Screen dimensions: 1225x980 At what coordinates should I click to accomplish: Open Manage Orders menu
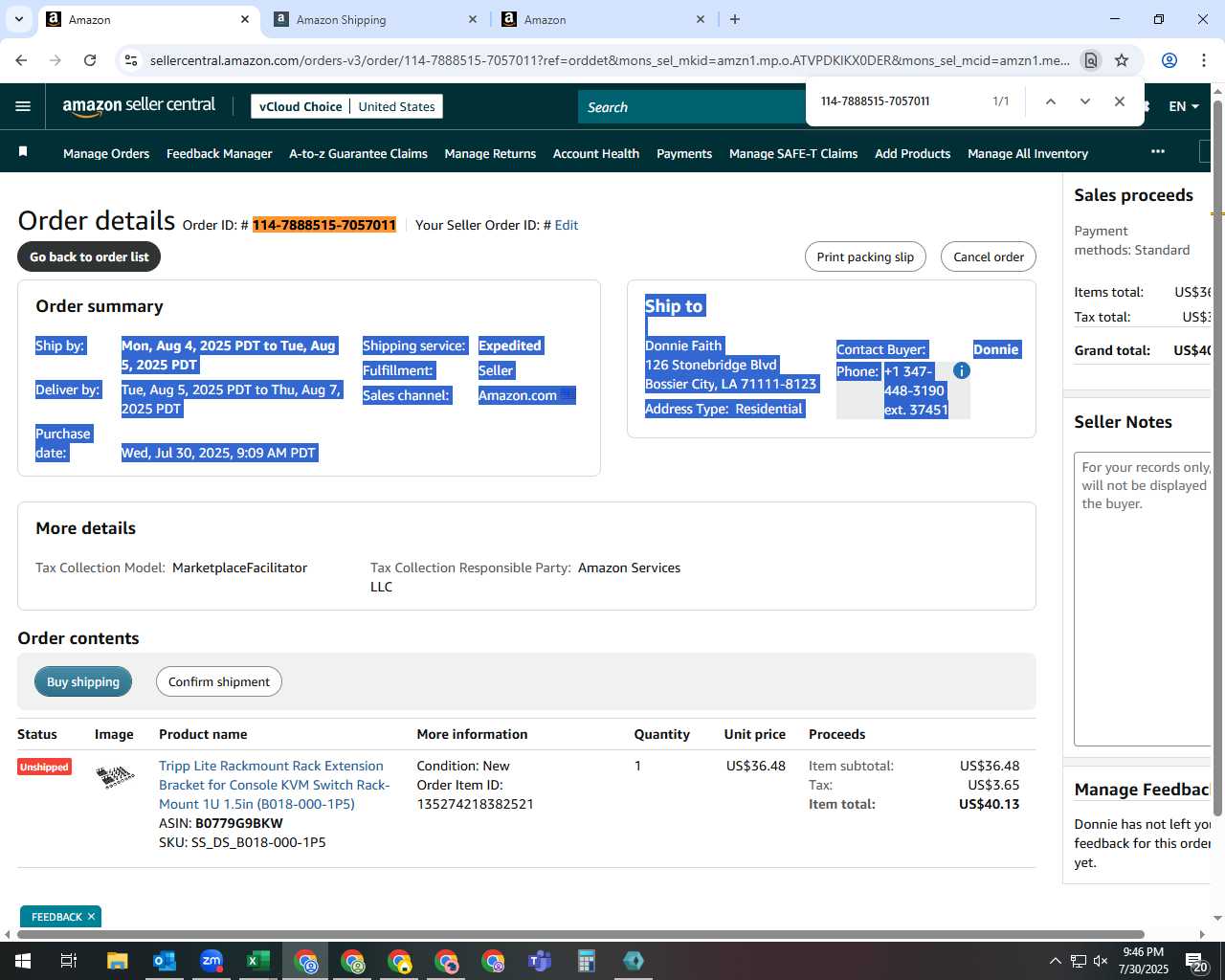coord(106,153)
